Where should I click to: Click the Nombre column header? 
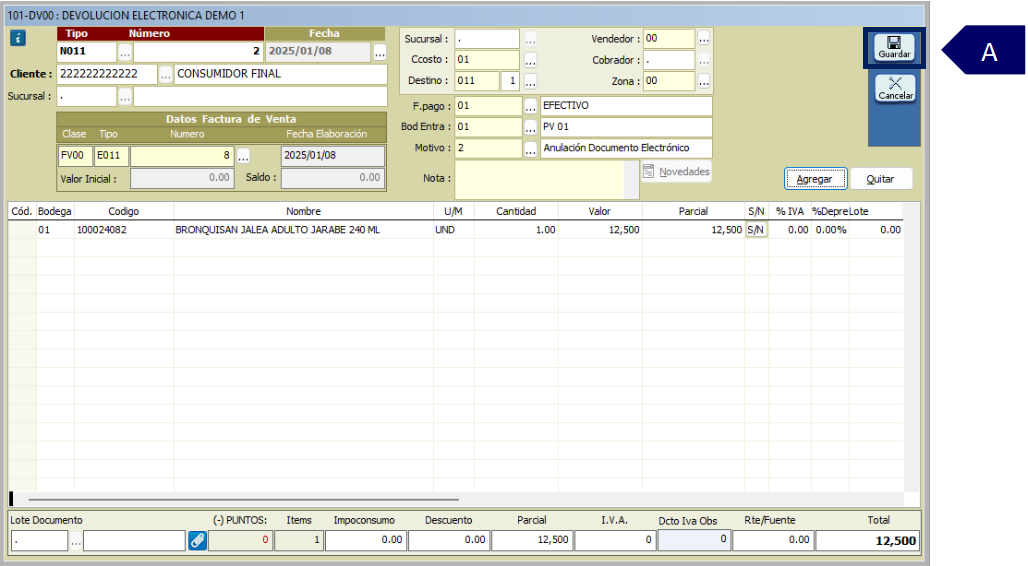(x=303, y=211)
